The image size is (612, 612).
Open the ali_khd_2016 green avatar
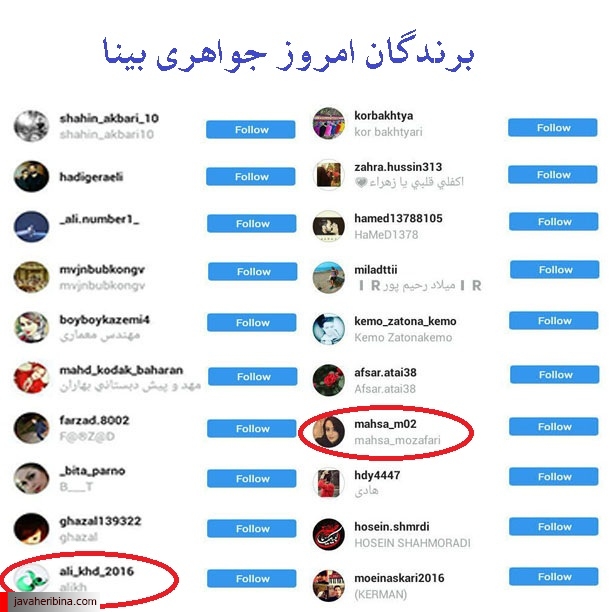[x=31, y=579]
